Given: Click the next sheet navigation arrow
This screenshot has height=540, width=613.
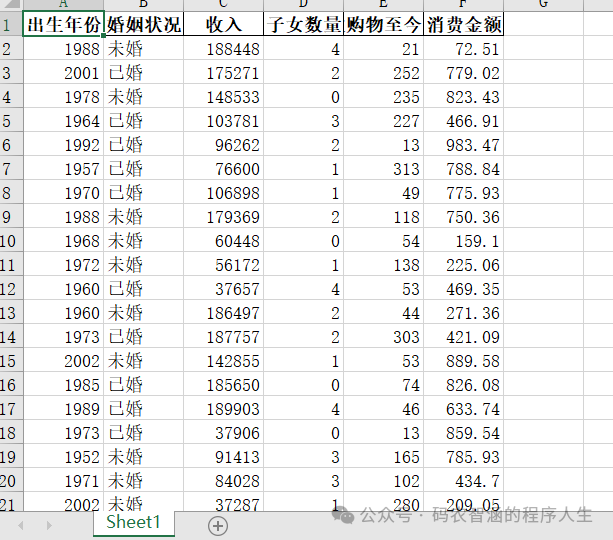Looking at the screenshot, I should [x=47, y=525].
